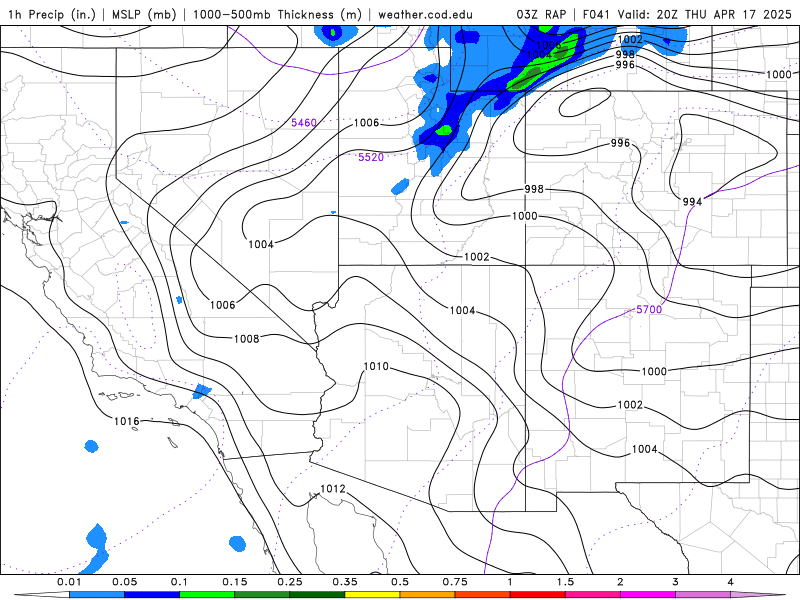Click the bright green 0.1–0.15 legend swatch

[x=207, y=595]
